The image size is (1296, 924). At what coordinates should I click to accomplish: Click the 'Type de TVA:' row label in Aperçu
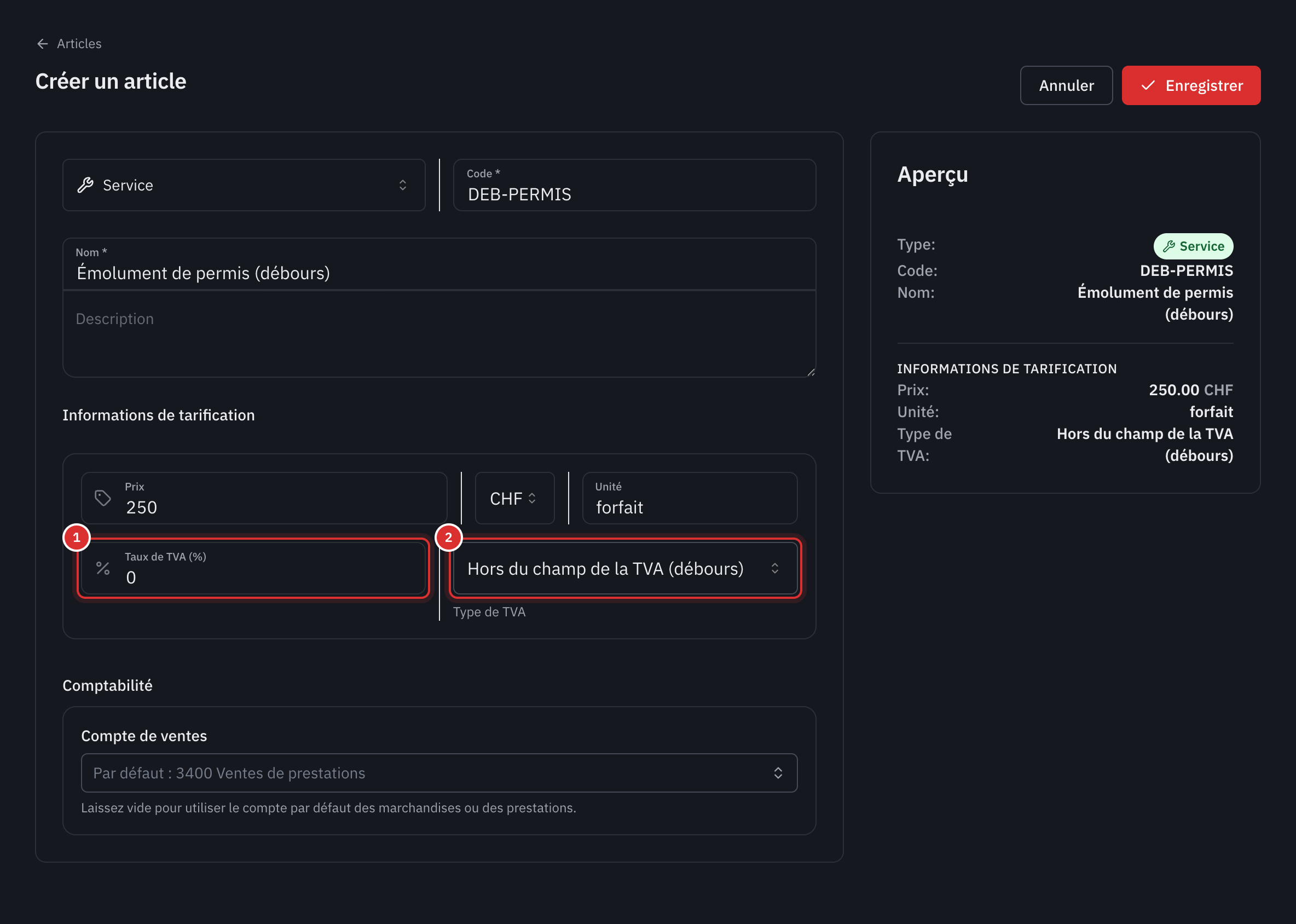click(x=924, y=444)
